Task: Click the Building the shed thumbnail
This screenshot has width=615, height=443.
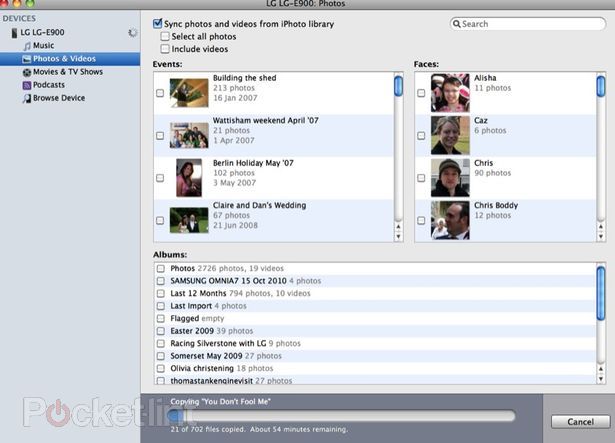Action: pyautogui.click(x=189, y=93)
